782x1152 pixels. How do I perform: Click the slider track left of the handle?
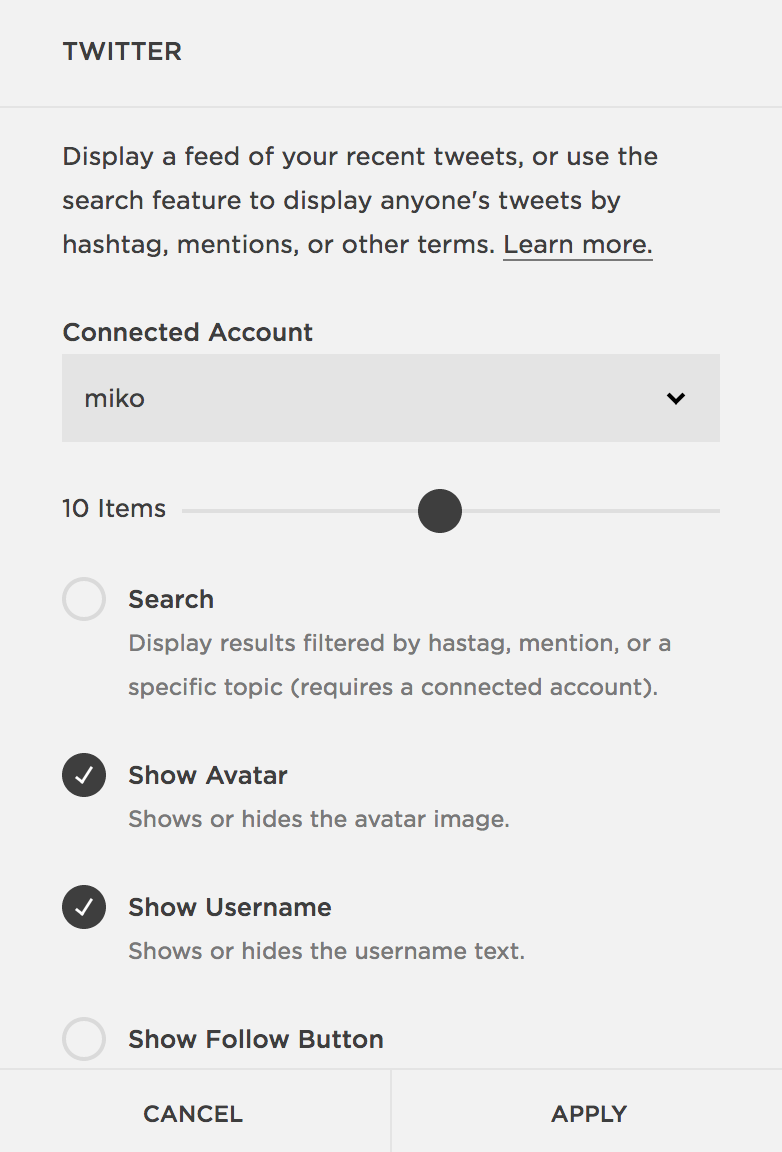[300, 511]
